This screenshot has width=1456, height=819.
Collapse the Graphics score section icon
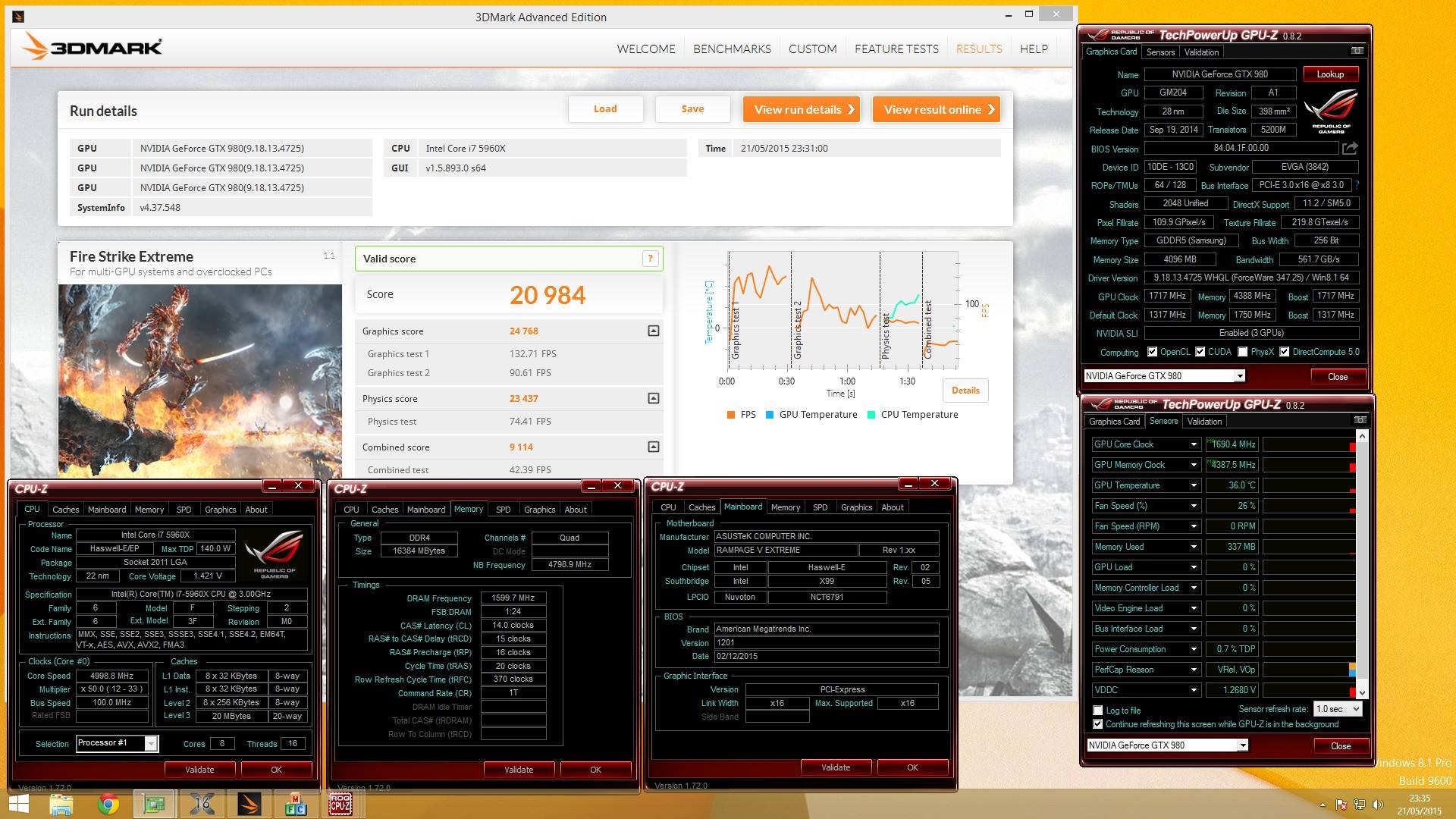tap(654, 331)
